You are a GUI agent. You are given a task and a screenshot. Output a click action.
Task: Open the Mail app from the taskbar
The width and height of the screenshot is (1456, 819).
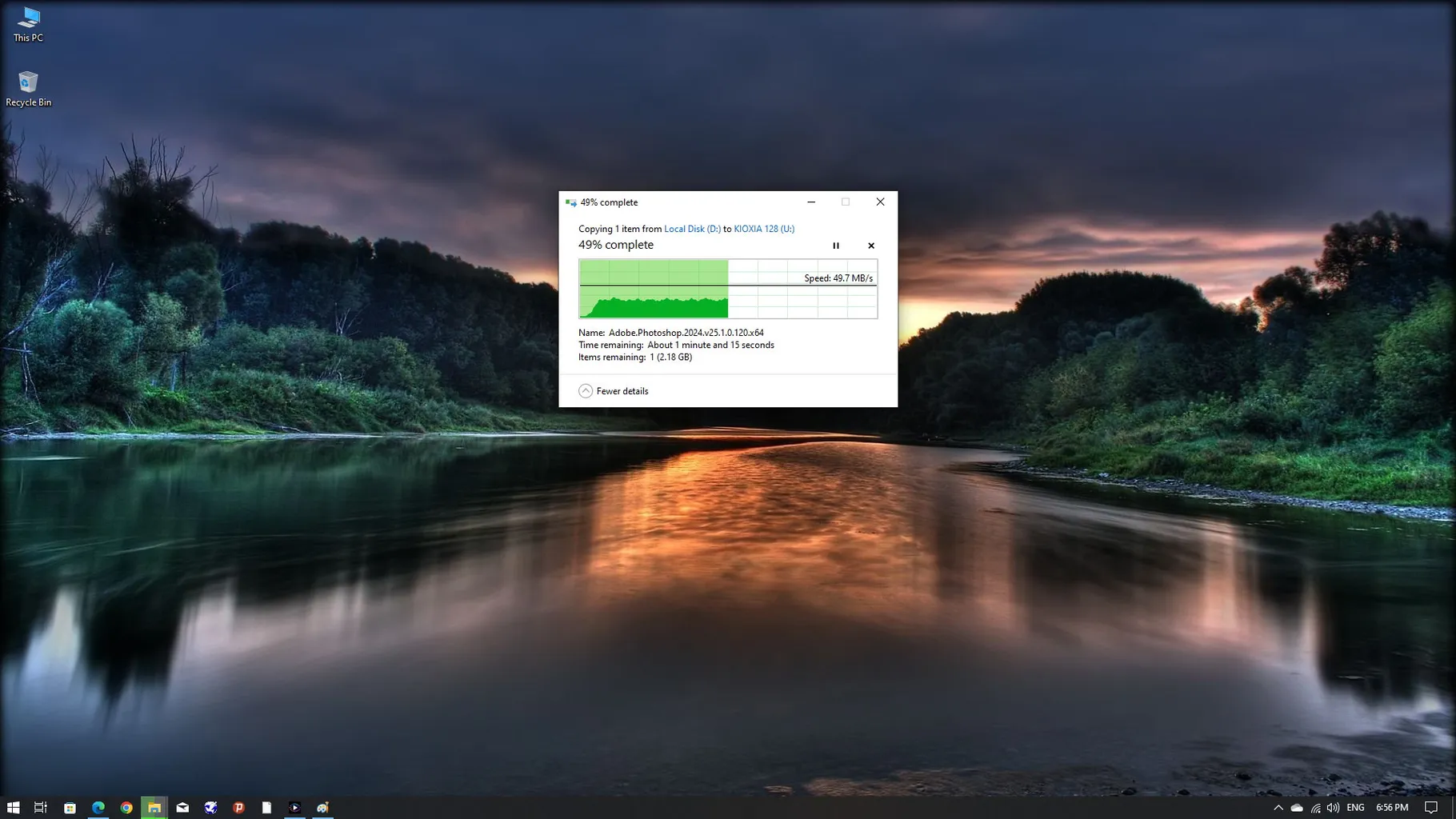click(182, 808)
